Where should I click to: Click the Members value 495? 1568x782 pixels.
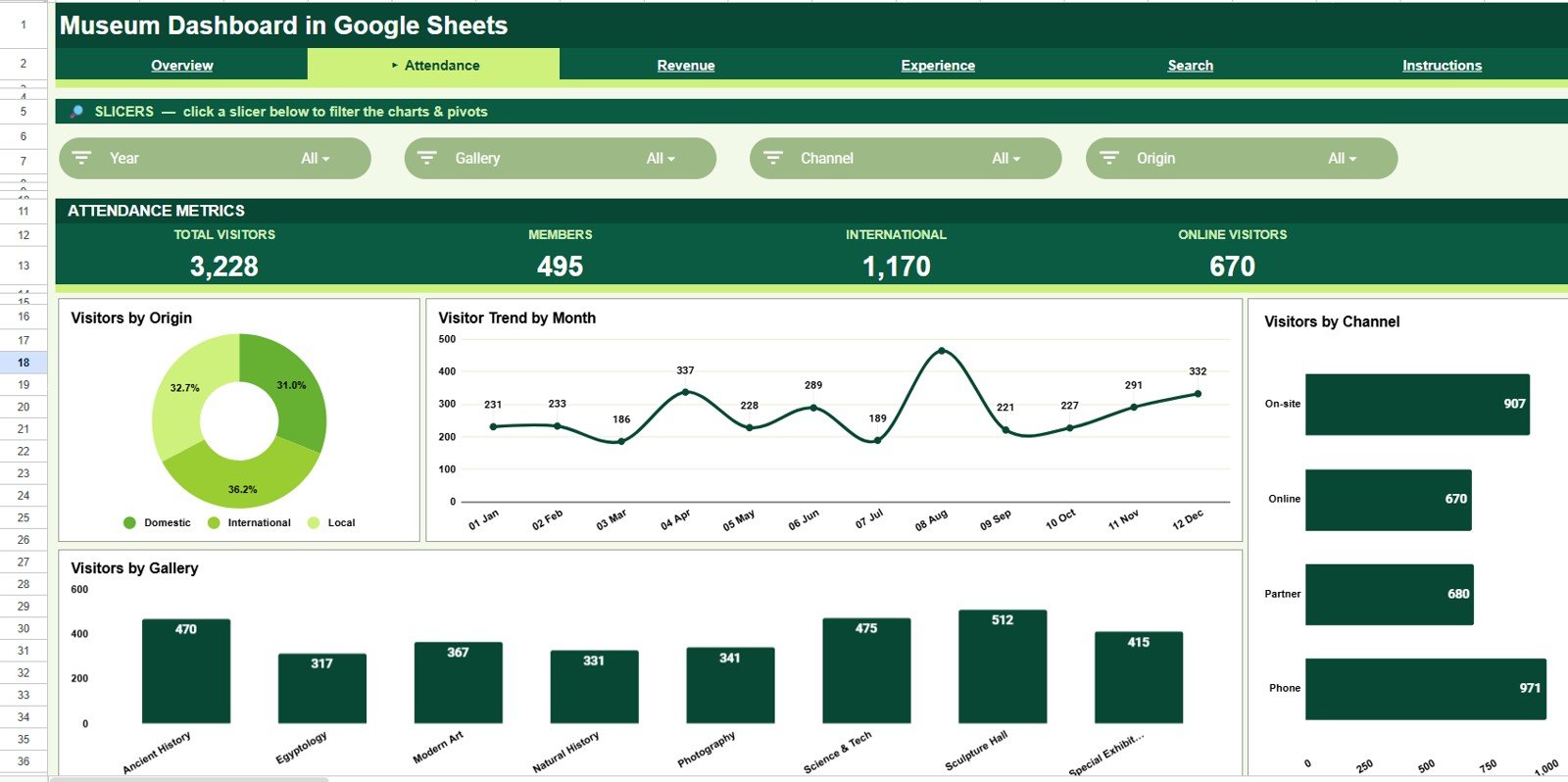click(561, 267)
